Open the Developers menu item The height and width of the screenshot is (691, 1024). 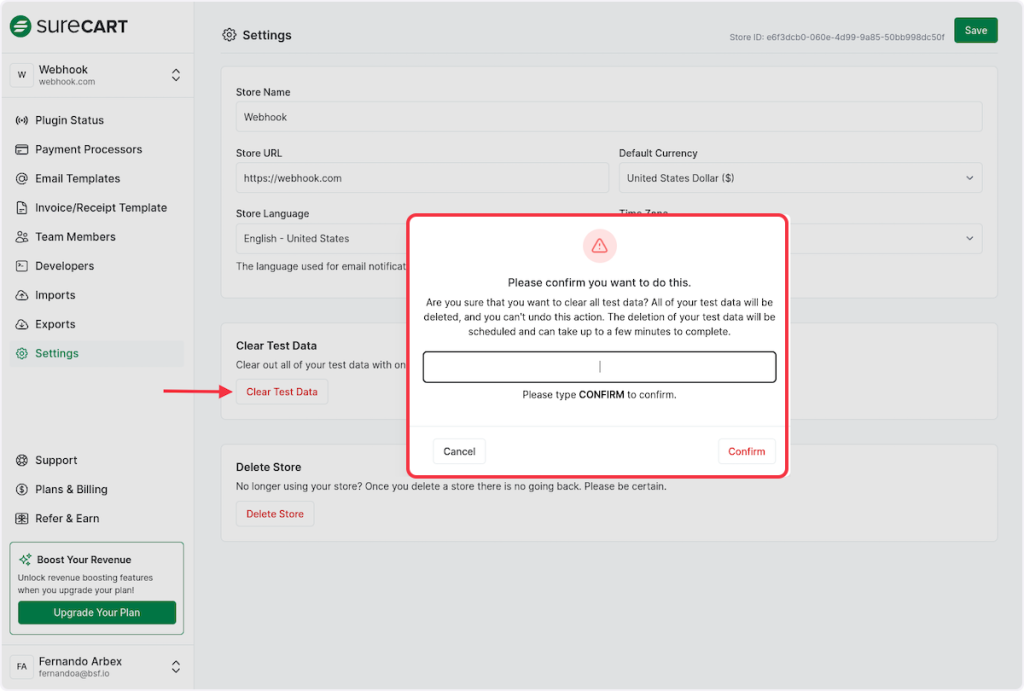(64, 266)
